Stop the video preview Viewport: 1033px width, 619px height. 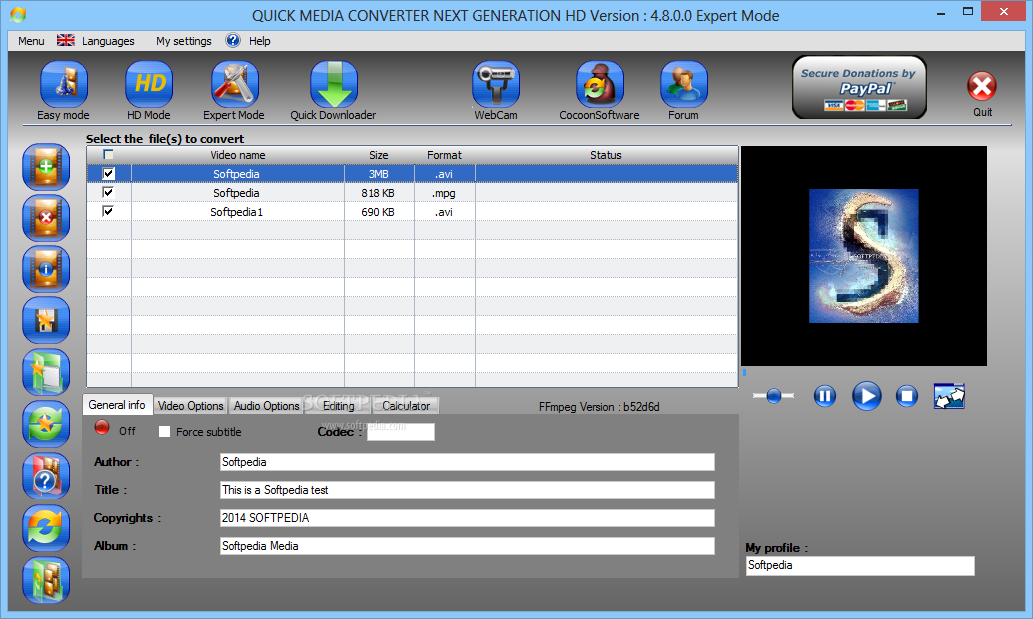(907, 396)
